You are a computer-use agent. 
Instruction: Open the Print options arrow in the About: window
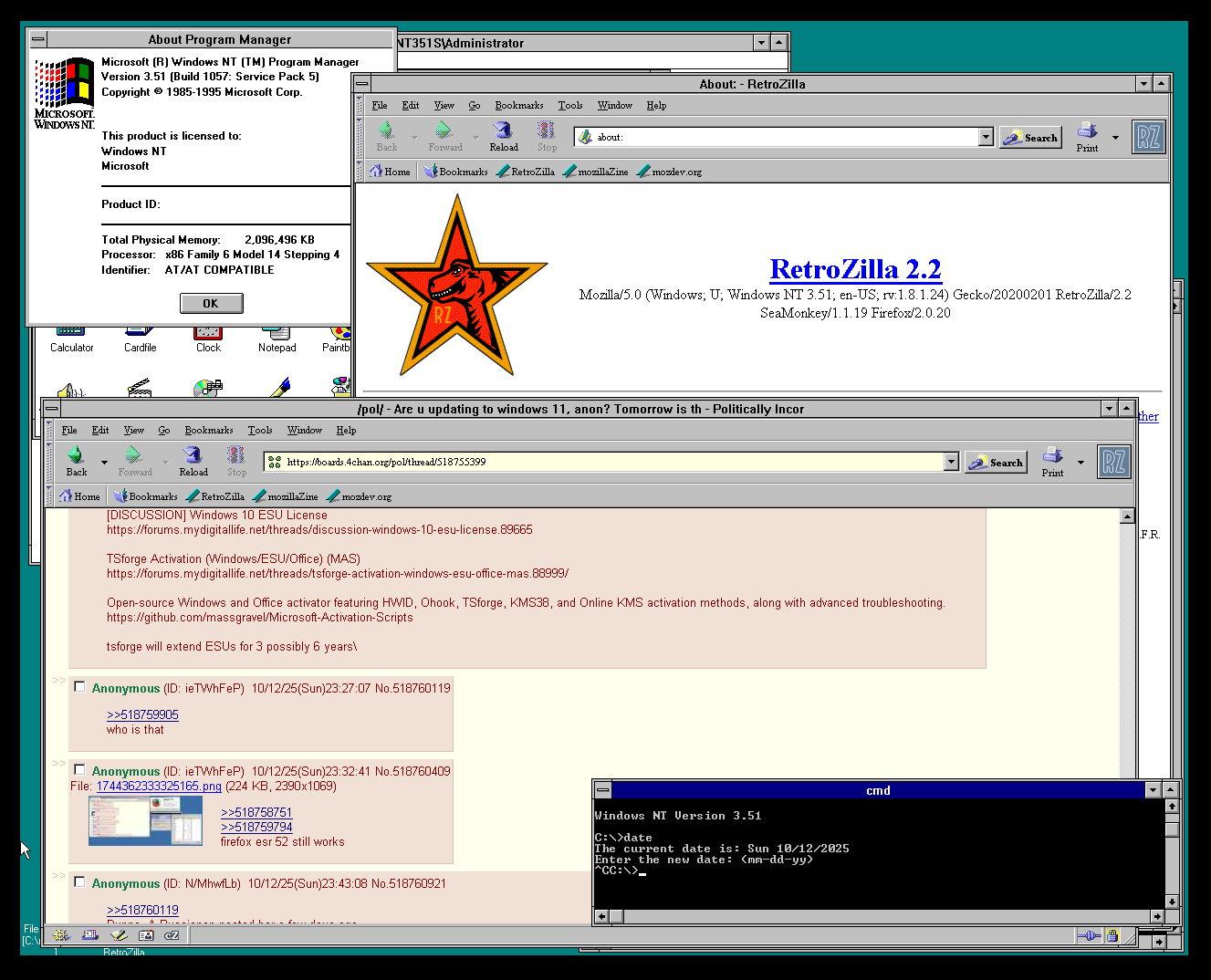(1115, 137)
